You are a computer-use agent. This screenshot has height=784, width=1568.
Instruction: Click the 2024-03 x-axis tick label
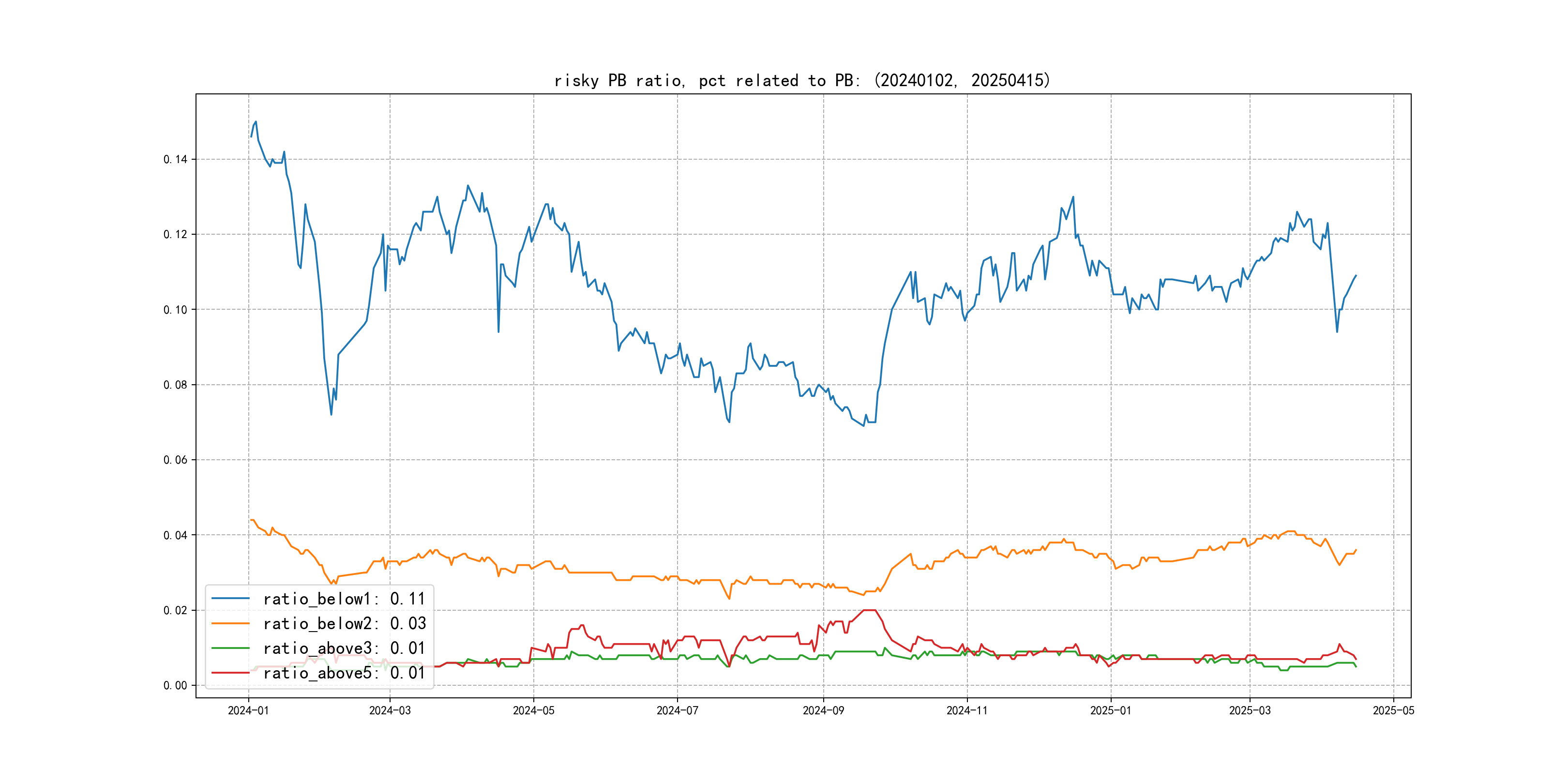click(x=390, y=710)
